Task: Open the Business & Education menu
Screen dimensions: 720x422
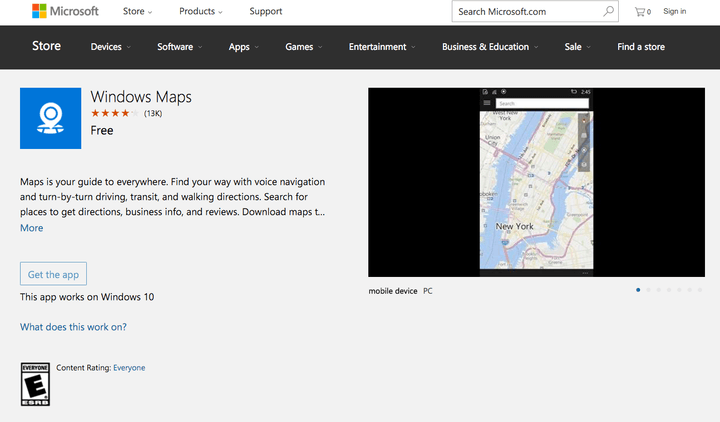Action: click(490, 47)
